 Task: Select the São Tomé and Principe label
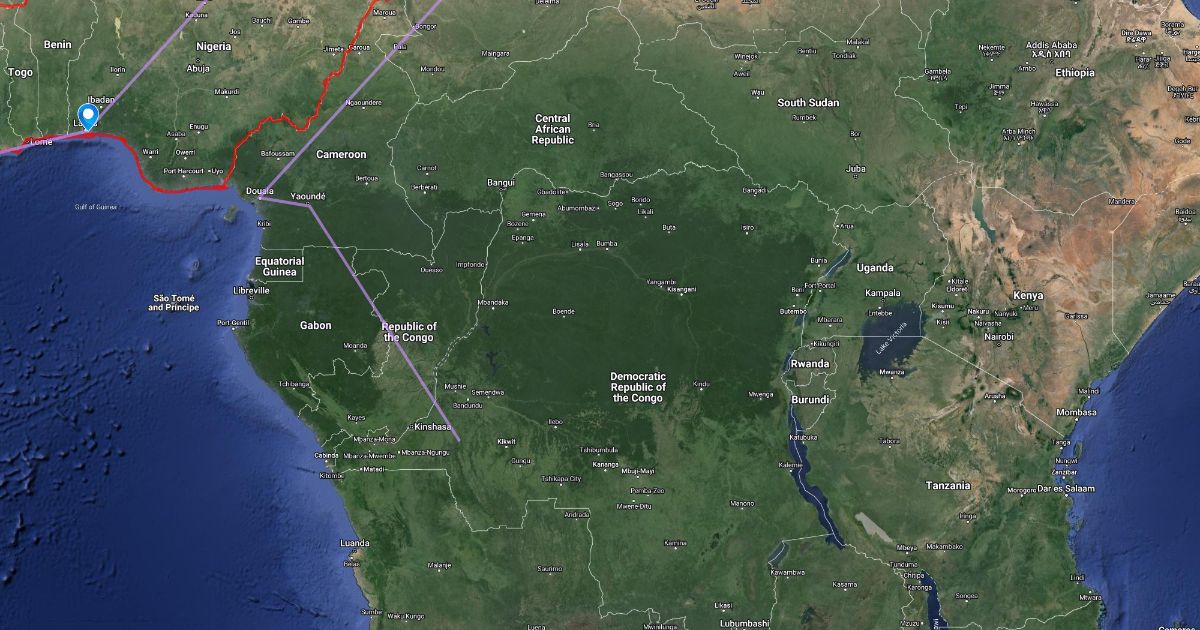coord(173,303)
